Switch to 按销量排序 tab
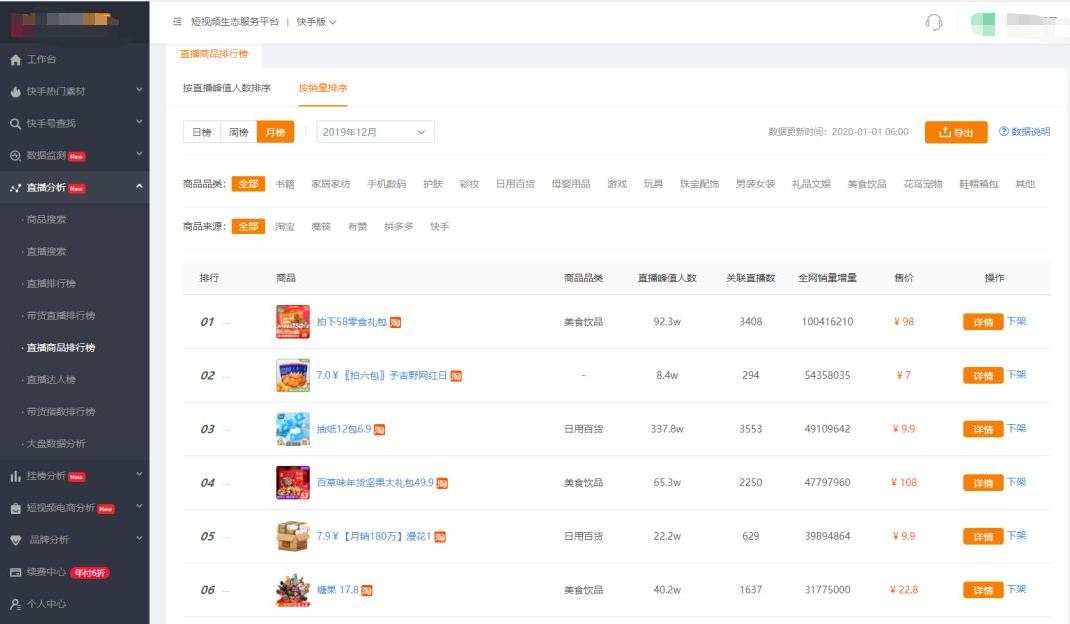 [323, 88]
